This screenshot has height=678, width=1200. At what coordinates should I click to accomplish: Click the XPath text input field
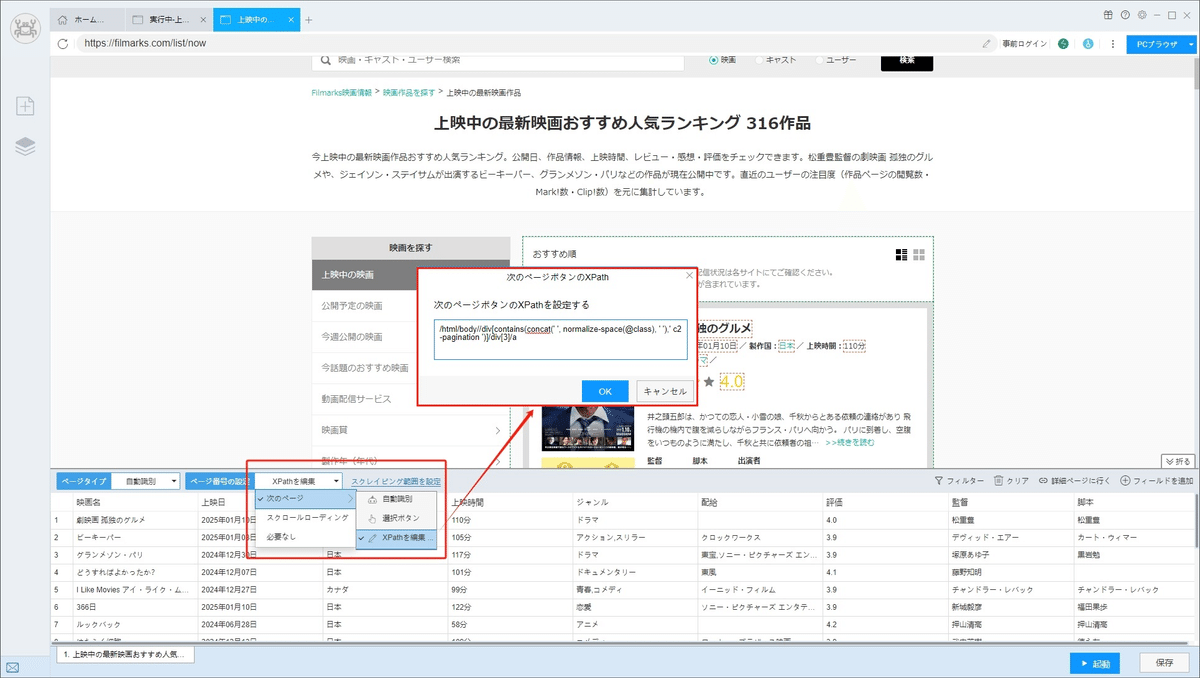[561, 340]
